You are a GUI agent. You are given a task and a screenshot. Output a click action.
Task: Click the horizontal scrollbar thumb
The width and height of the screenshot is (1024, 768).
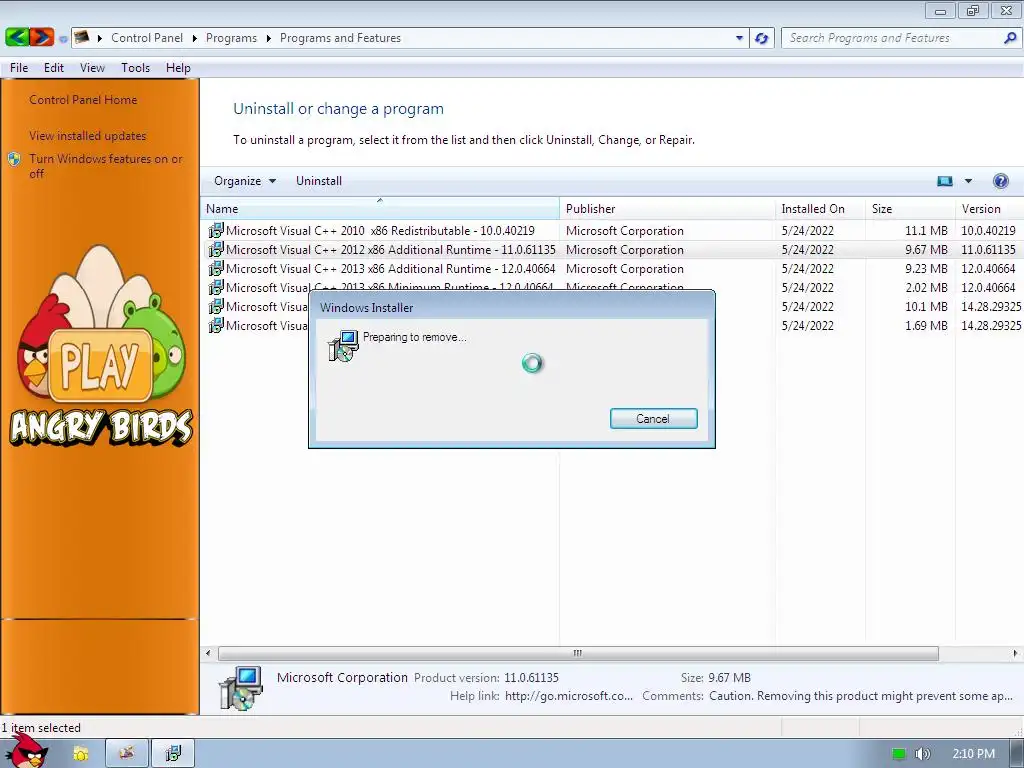click(x=578, y=653)
